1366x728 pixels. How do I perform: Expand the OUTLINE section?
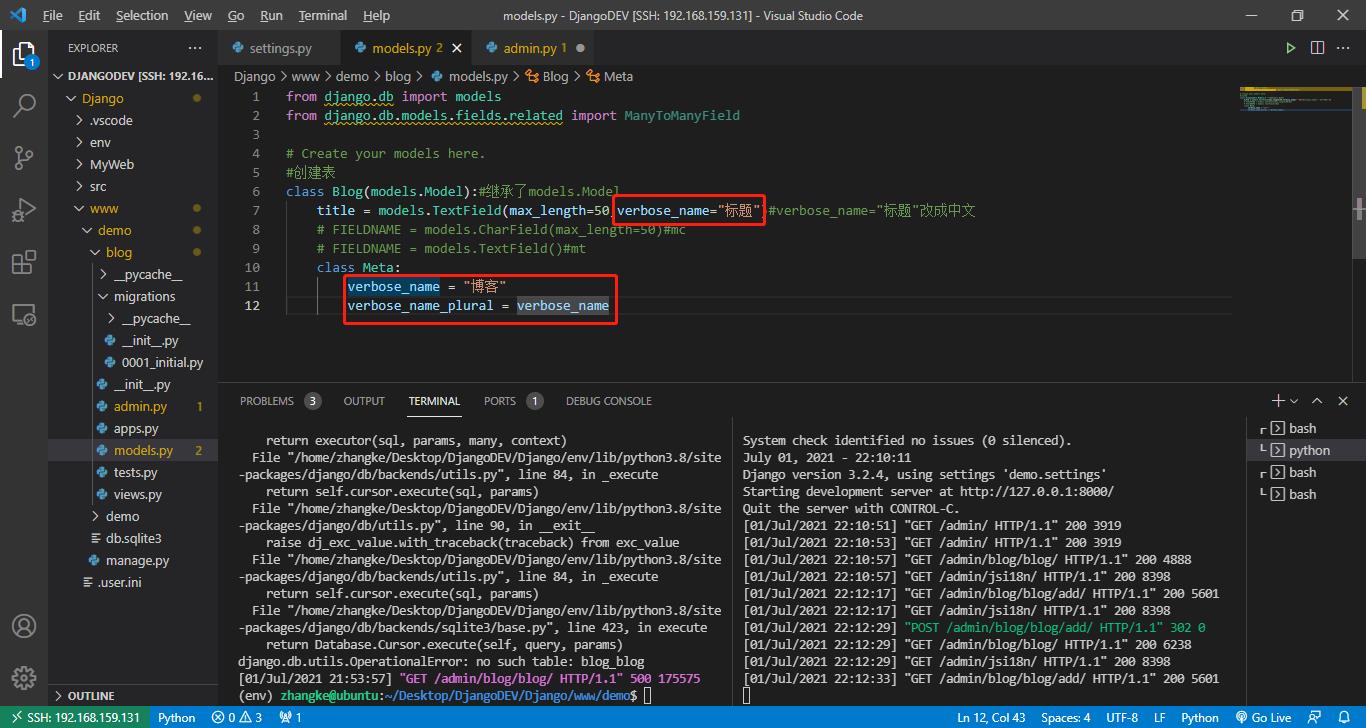coord(133,695)
